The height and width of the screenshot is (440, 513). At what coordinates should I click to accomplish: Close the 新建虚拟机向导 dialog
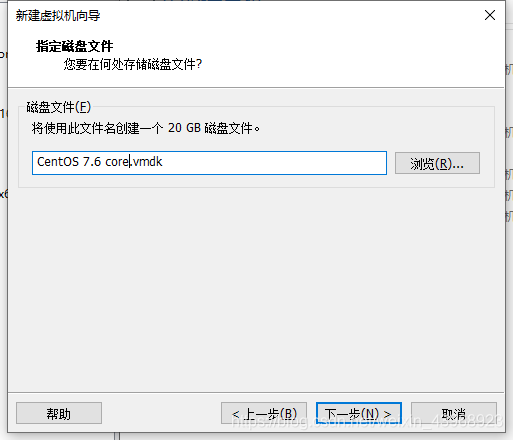[490, 15]
